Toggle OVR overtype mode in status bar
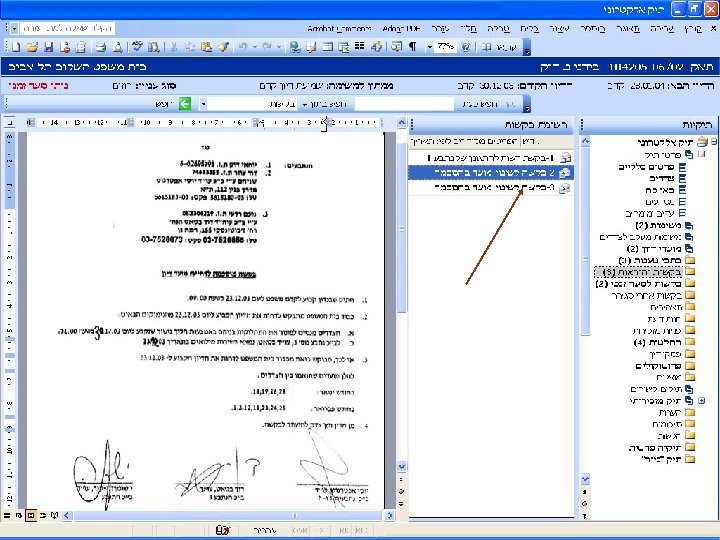This screenshot has height=540, width=720. [300, 530]
